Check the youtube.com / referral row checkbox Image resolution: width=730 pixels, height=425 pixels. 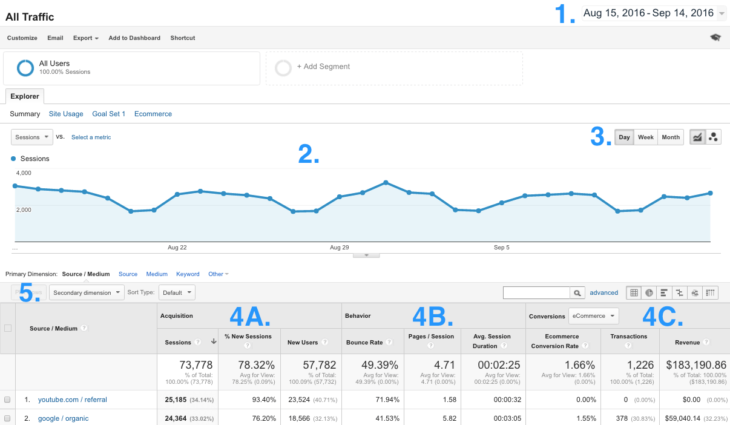pos(7,399)
